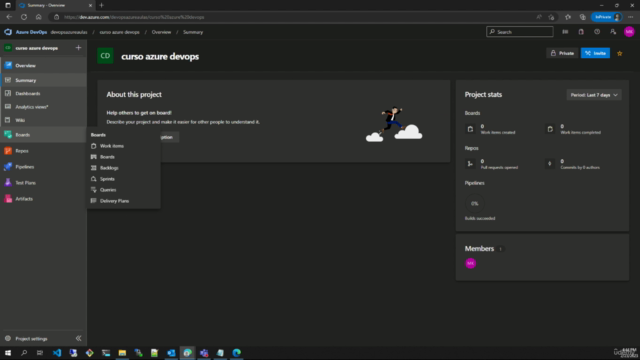This screenshot has width=640, height=360.
Task: Open a new browser tab
Action: coord(102,5)
